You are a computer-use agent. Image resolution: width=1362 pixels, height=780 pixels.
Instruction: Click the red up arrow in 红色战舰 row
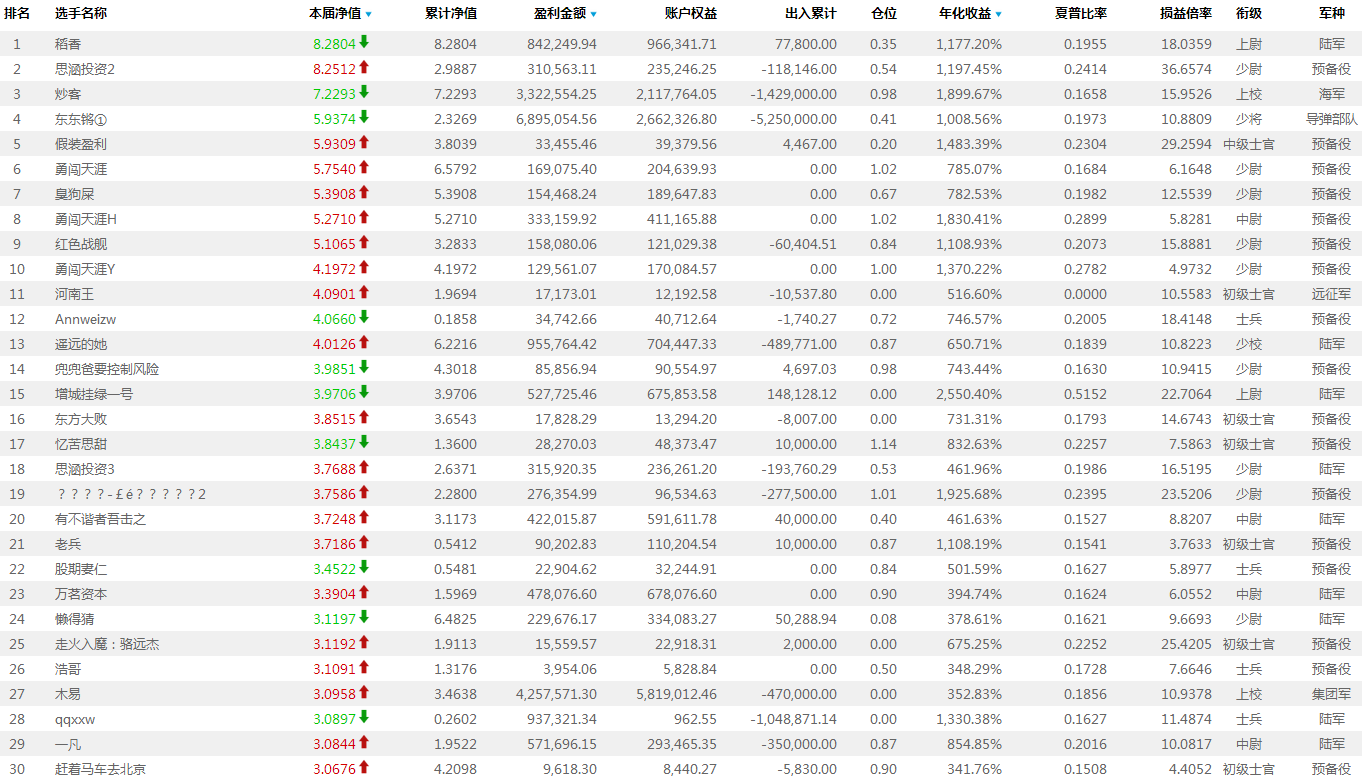point(364,242)
